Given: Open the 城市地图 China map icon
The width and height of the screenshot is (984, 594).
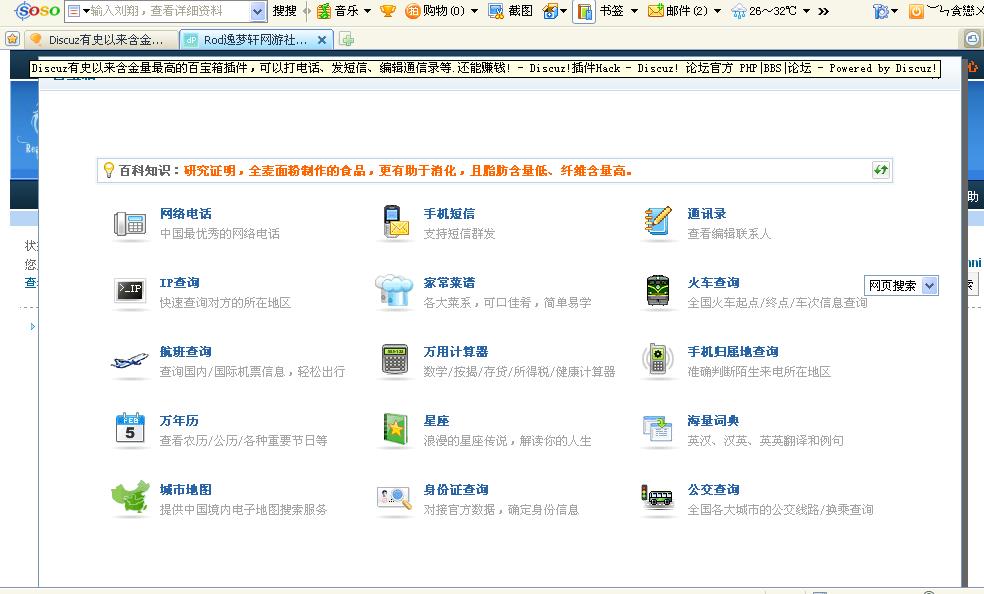Looking at the screenshot, I should point(130,497).
